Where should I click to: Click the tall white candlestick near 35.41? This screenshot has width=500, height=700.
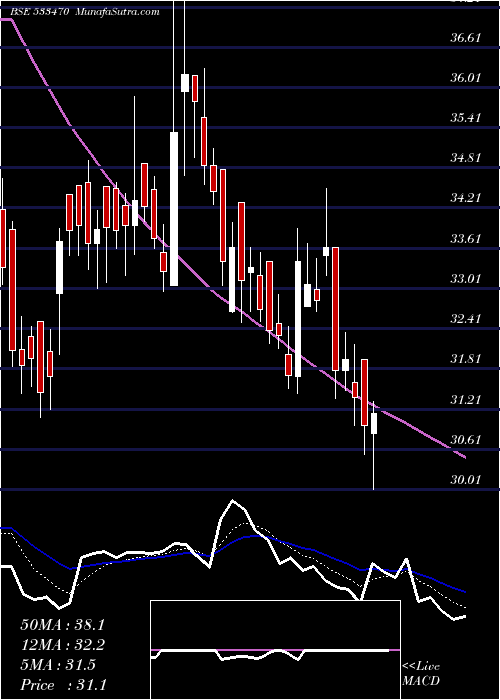coord(174,209)
